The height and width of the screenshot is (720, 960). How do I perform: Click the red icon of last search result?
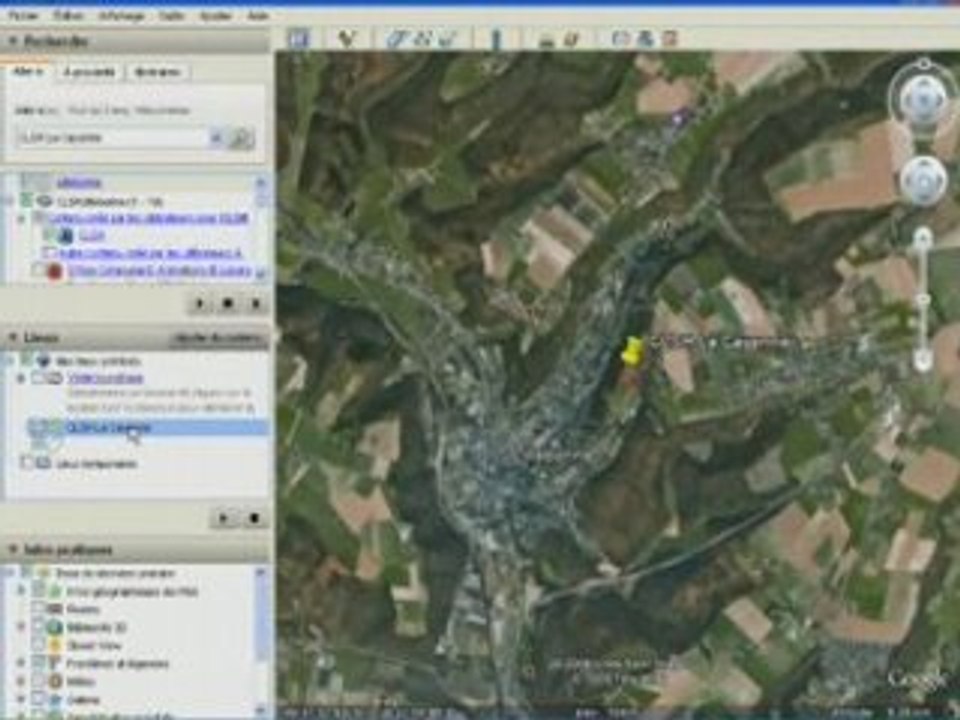54,271
